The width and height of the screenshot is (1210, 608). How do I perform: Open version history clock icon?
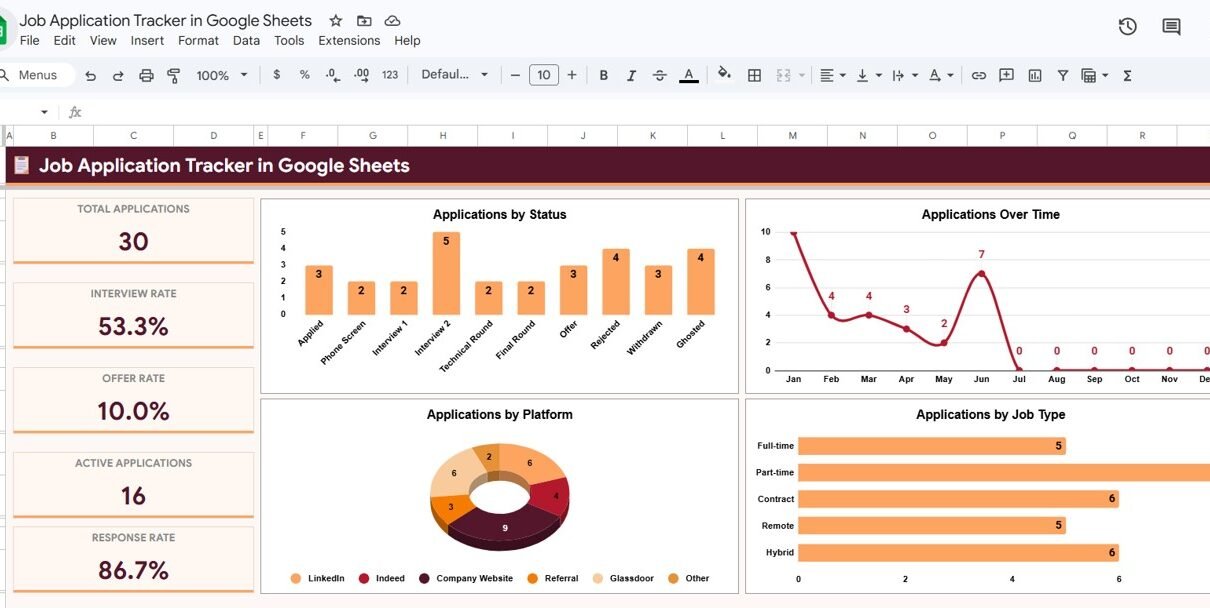pyautogui.click(x=1127, y=27)
